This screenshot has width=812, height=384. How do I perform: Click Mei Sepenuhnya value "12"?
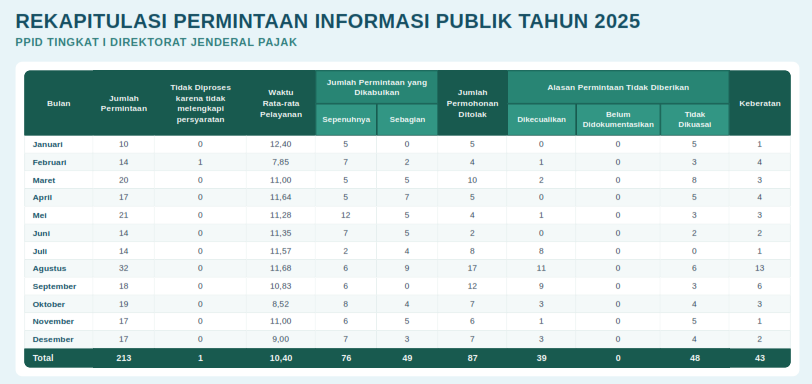pyautogui.click(x=346, y=215)
